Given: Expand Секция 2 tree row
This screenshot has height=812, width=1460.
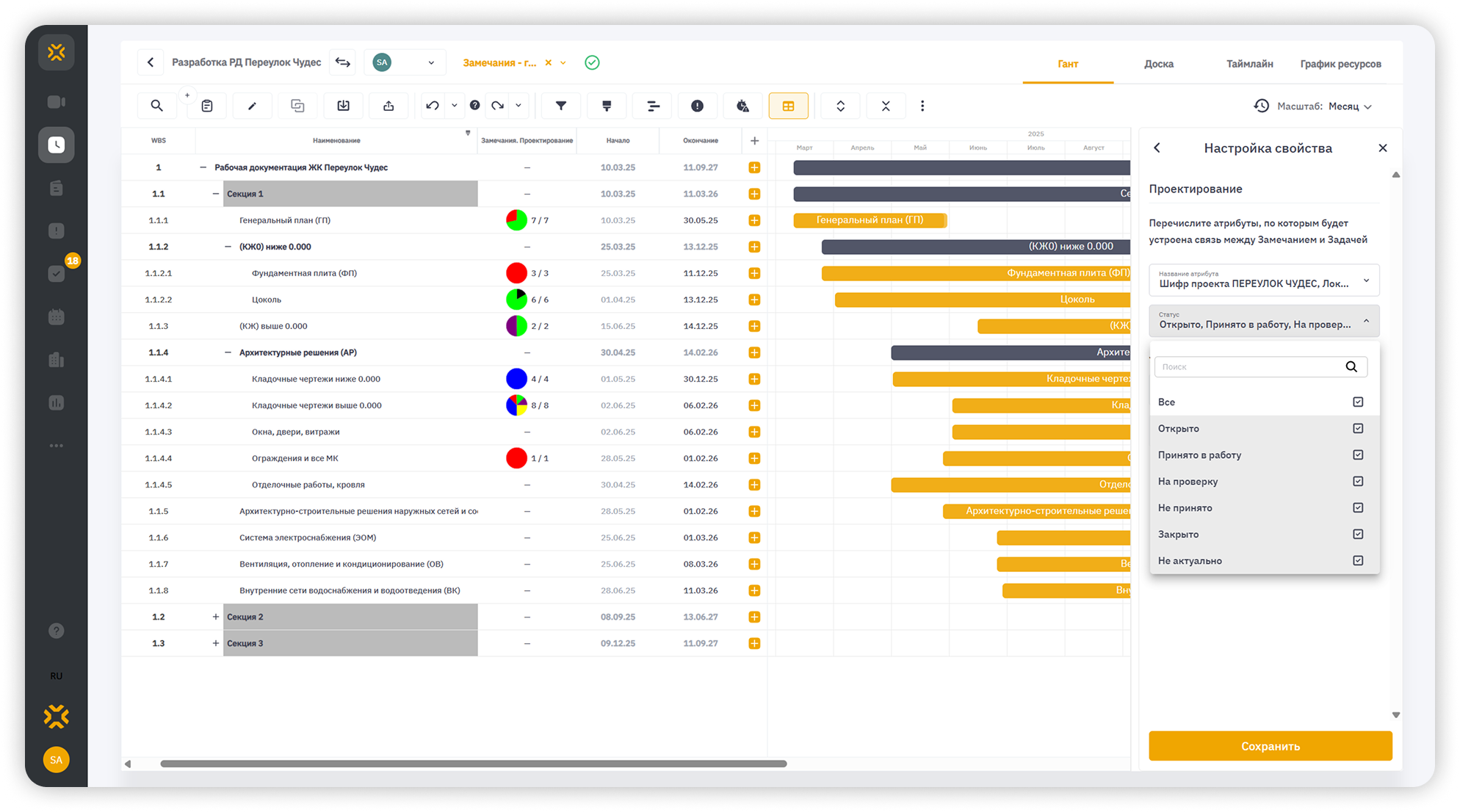Looking at the screenshot, I should pyautogui.click(x=215, y=617).
